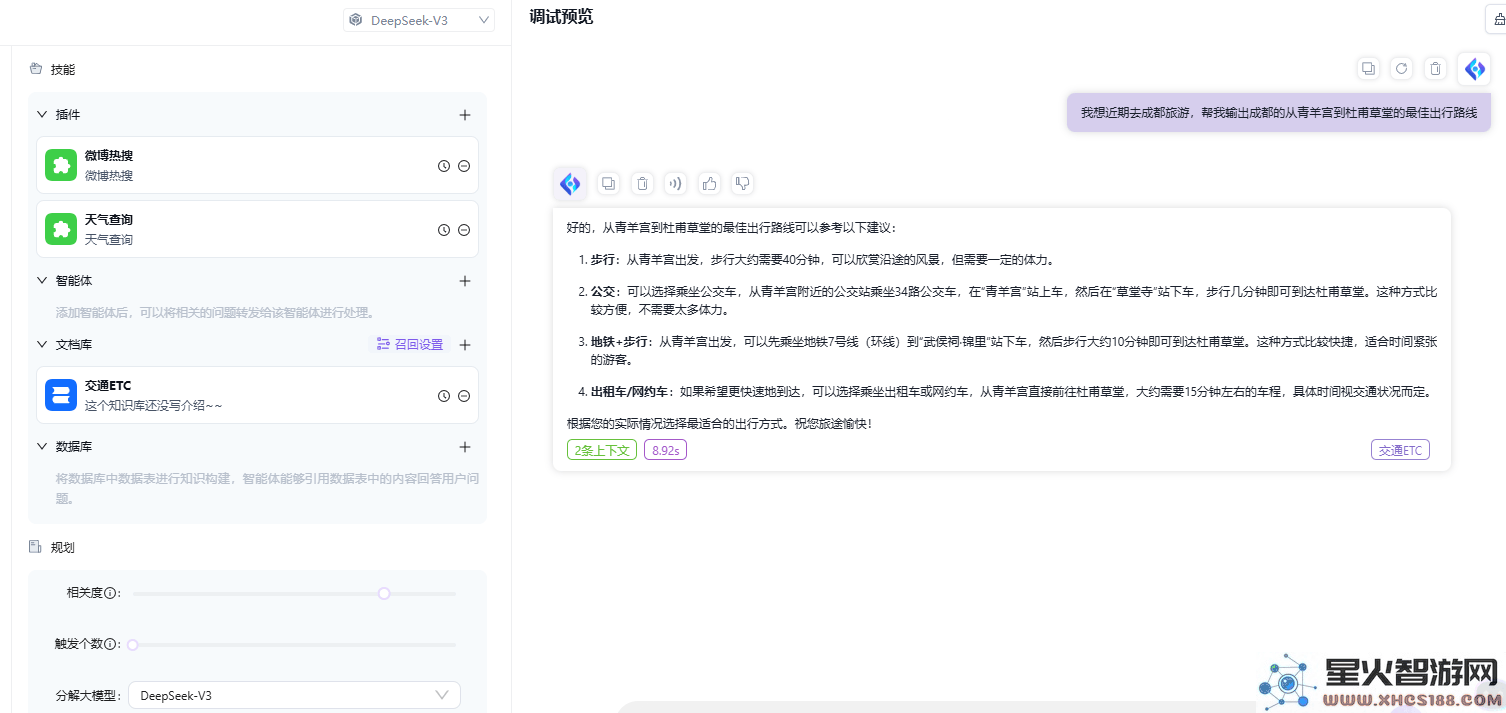
Task: Copy the user message at top right
Action: 1368,69
